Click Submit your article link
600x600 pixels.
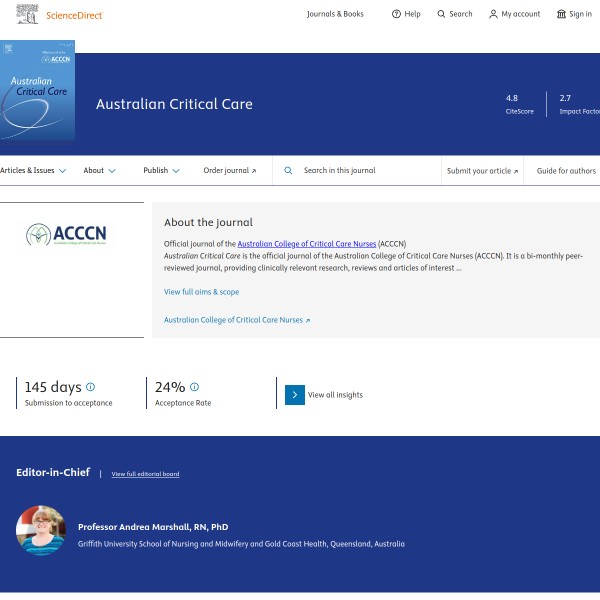[482, 171]
